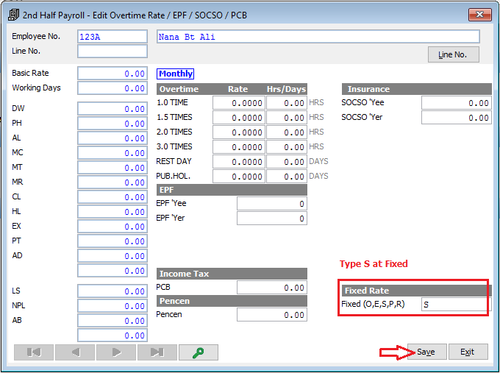Edit the PCB income tax field

272,288
